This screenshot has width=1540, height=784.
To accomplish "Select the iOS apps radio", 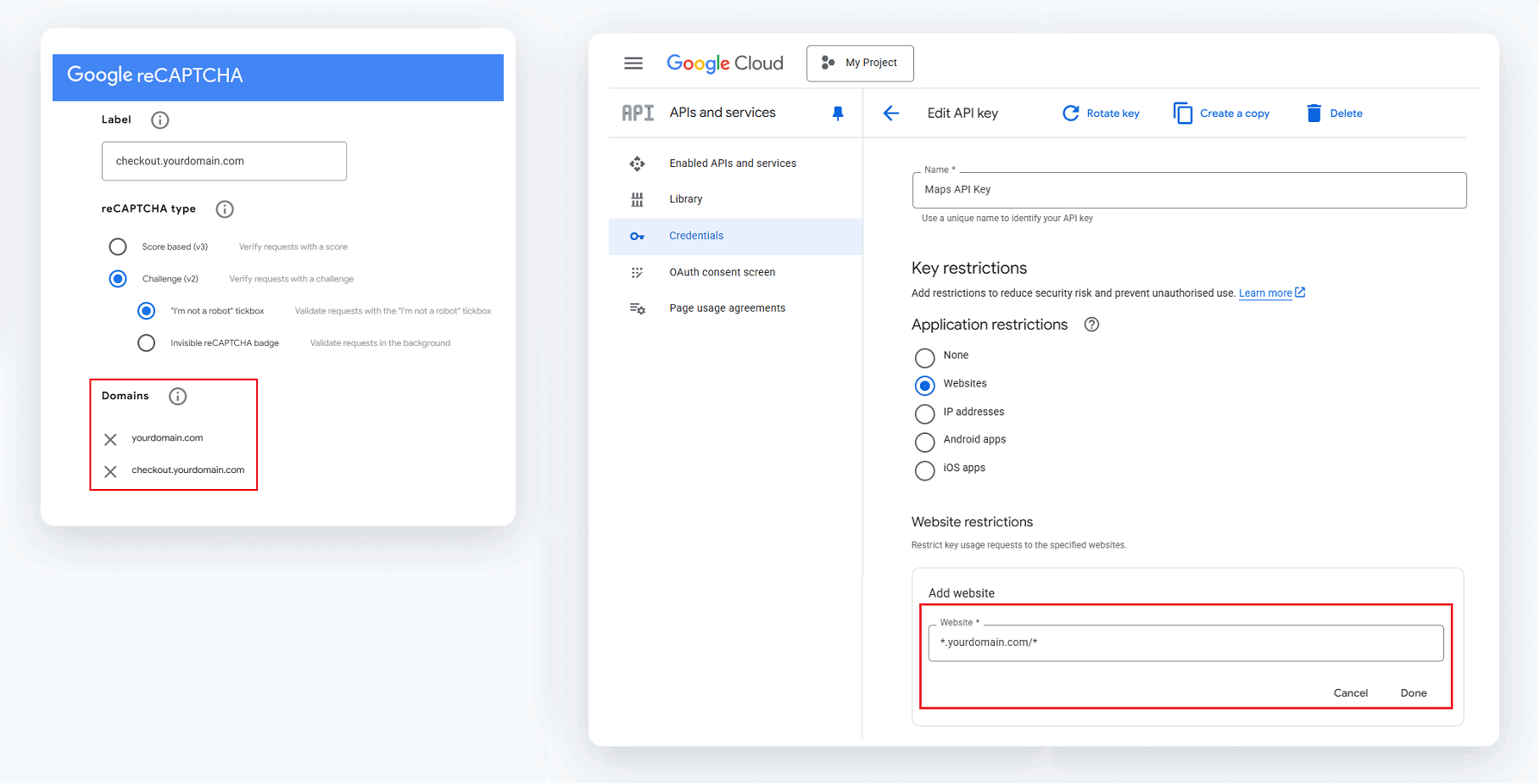I will (924, 470).
